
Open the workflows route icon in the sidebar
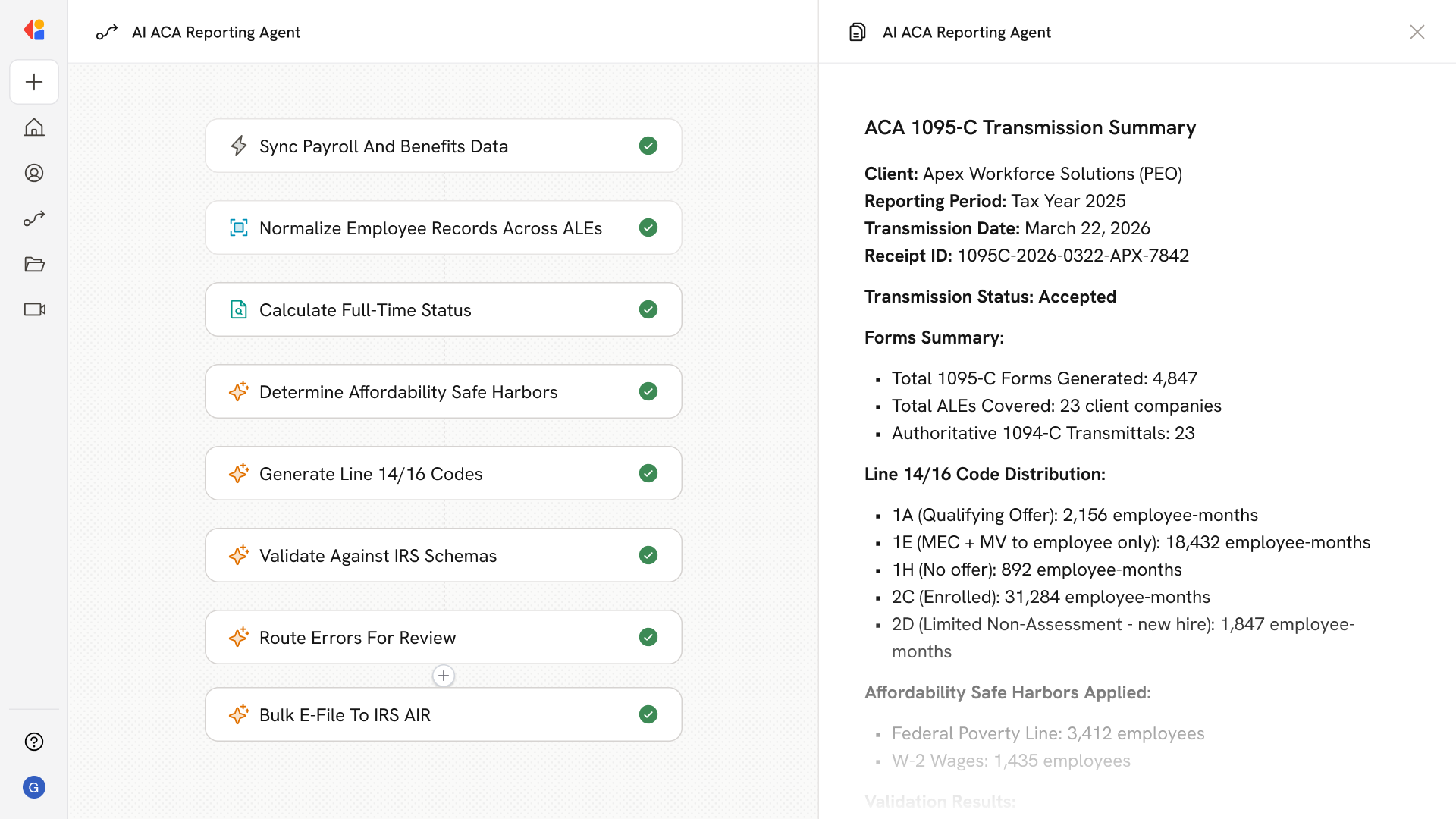34,218
